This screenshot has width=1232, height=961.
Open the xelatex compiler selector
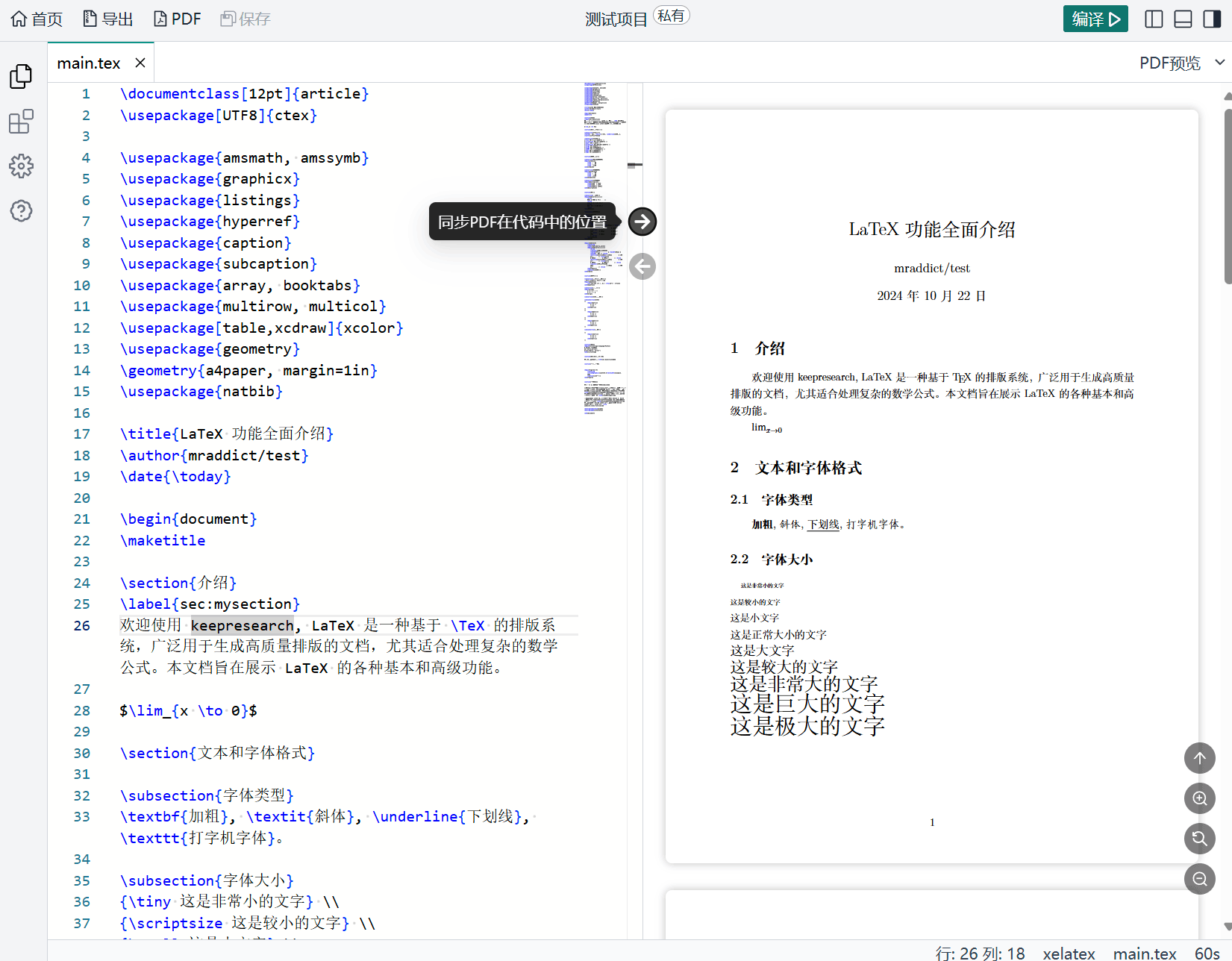click(x=1068, y=953)
